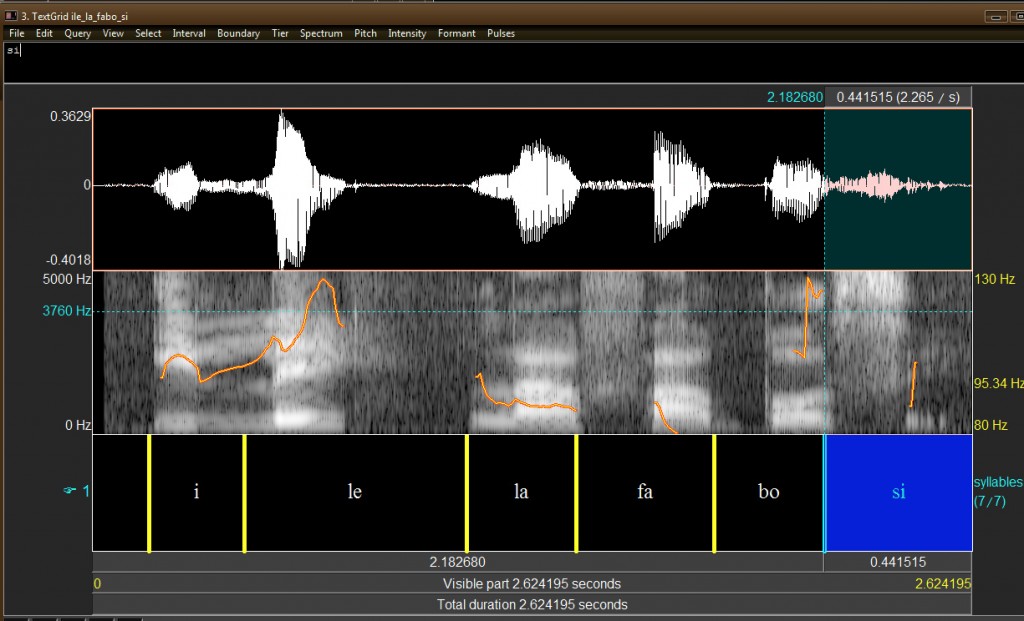Select the 'i' syllable interval

(197, 492)
